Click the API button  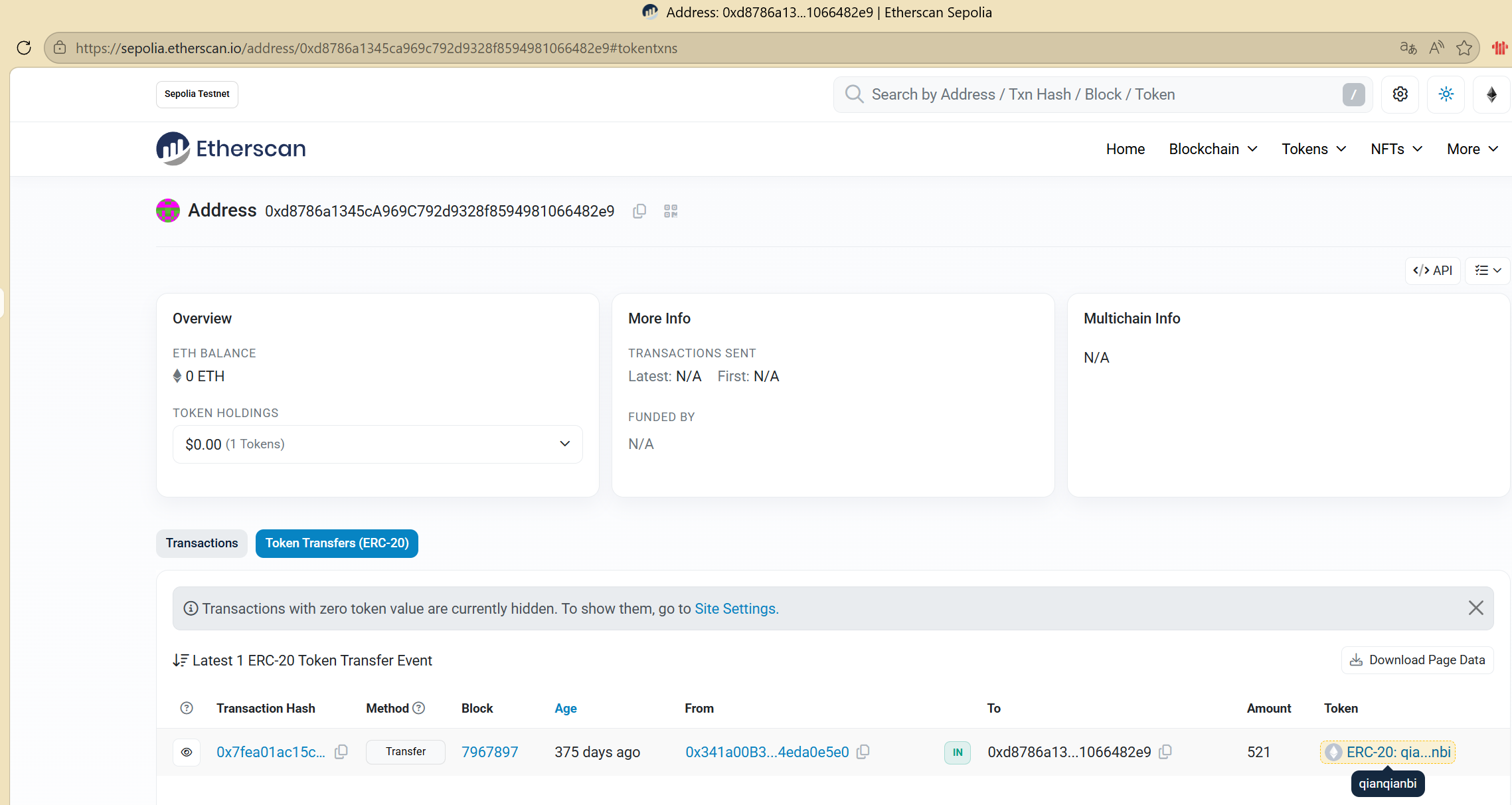[x=1432, y=270]
